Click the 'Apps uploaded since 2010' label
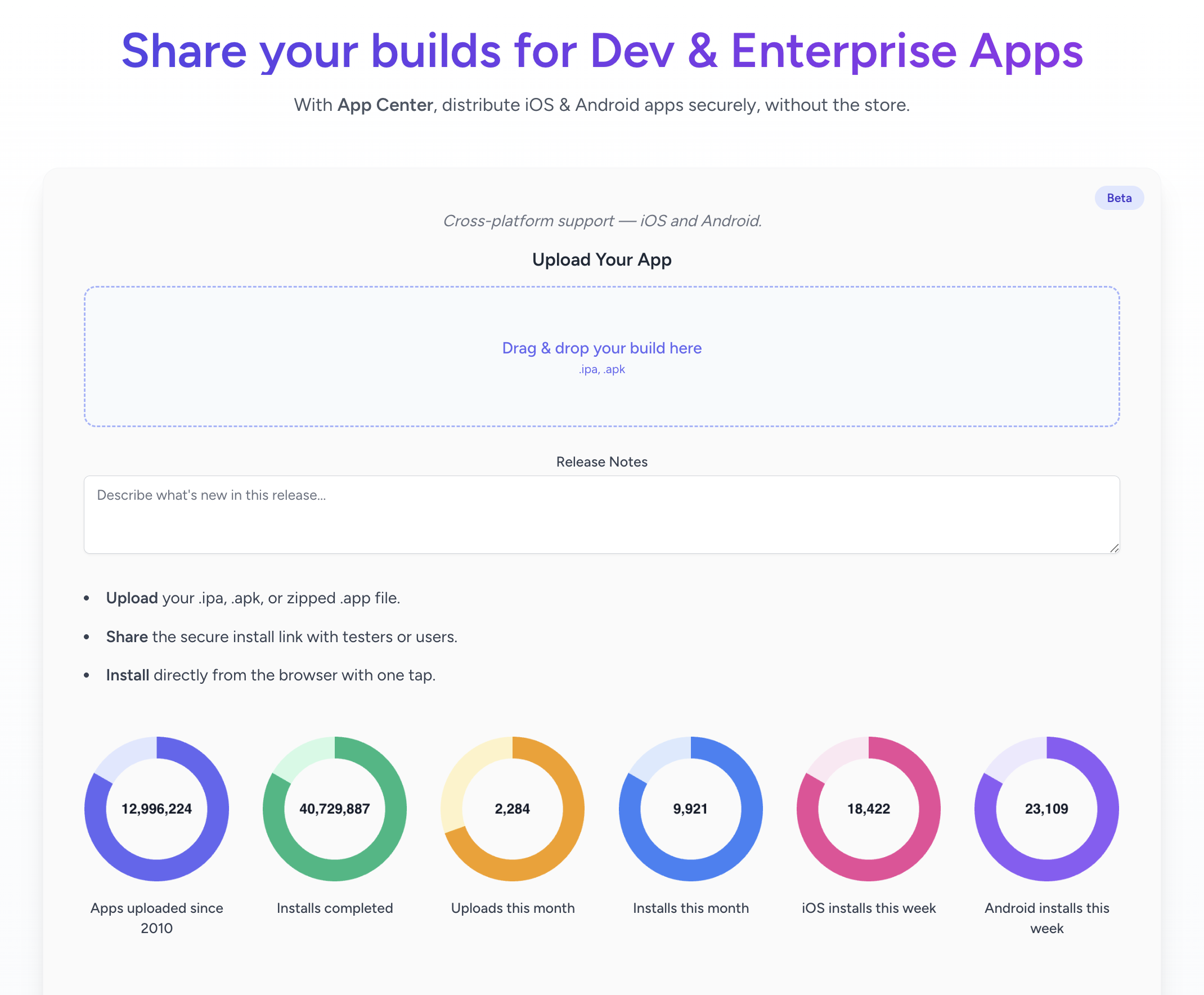Image resolution: width=1204 pixels, height=995 pixels. click(156, 918)
